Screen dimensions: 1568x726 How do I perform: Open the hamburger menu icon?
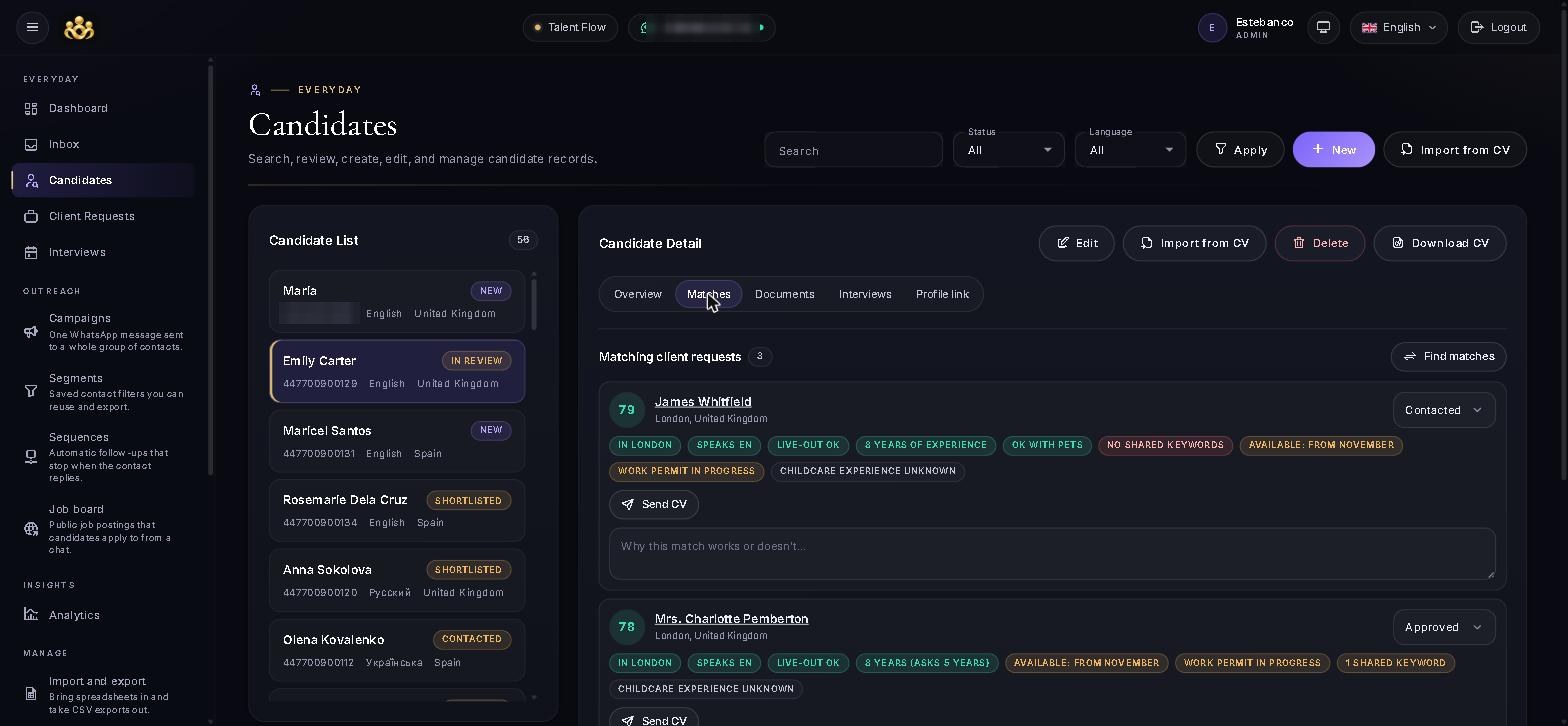click(32, 27)
